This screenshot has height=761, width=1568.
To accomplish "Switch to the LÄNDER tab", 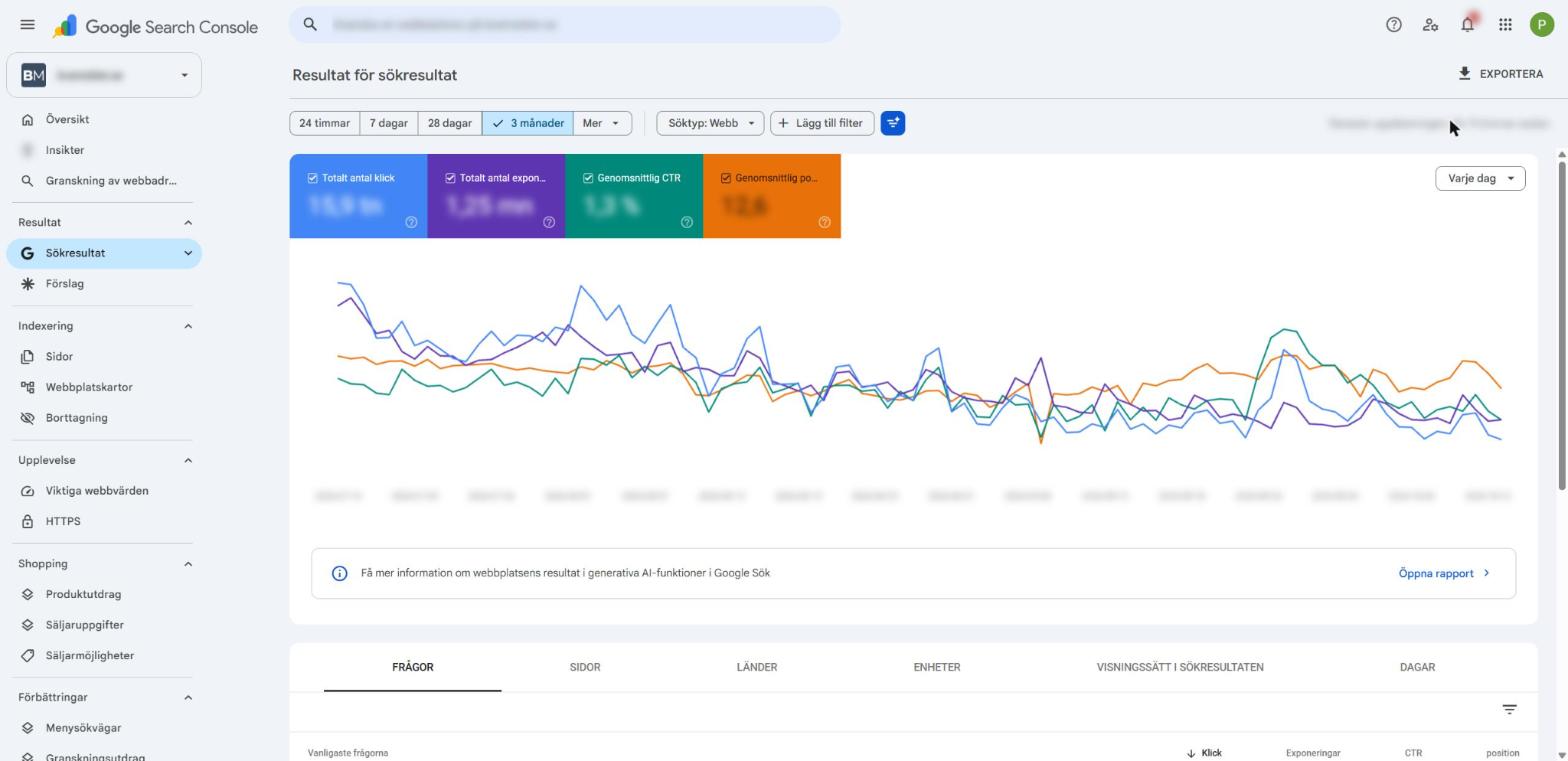I will click(x=757, y=667).
